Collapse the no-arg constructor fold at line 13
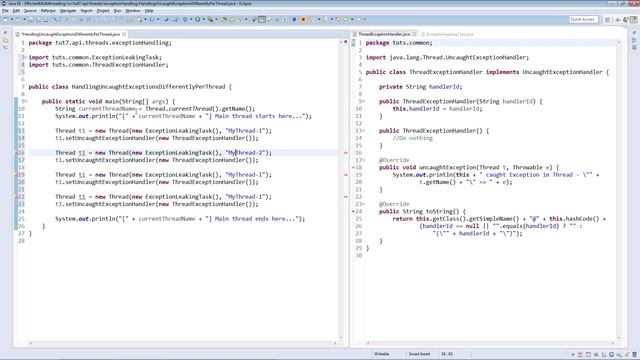The image size is (640, 360). (363, 131)
